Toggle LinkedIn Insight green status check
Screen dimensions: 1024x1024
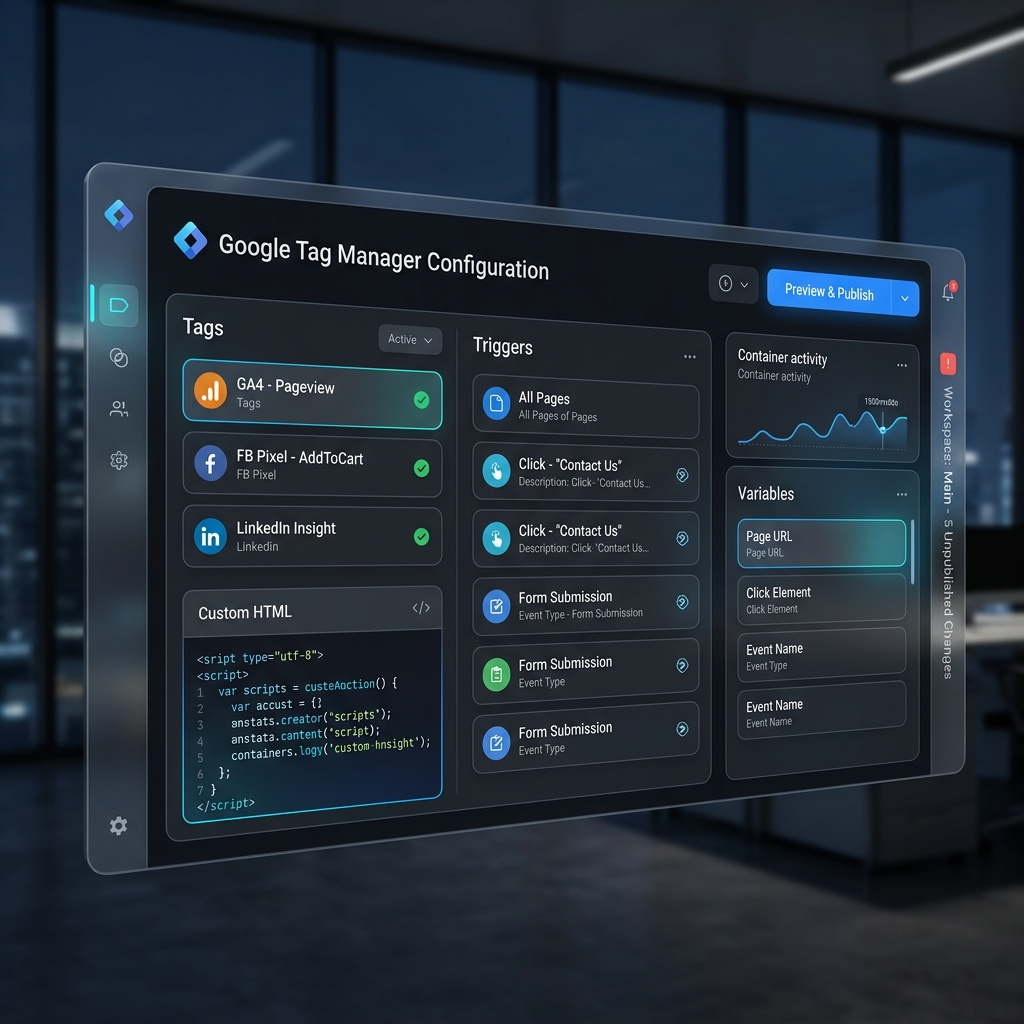pyautogui.click(x=422, y=536)
